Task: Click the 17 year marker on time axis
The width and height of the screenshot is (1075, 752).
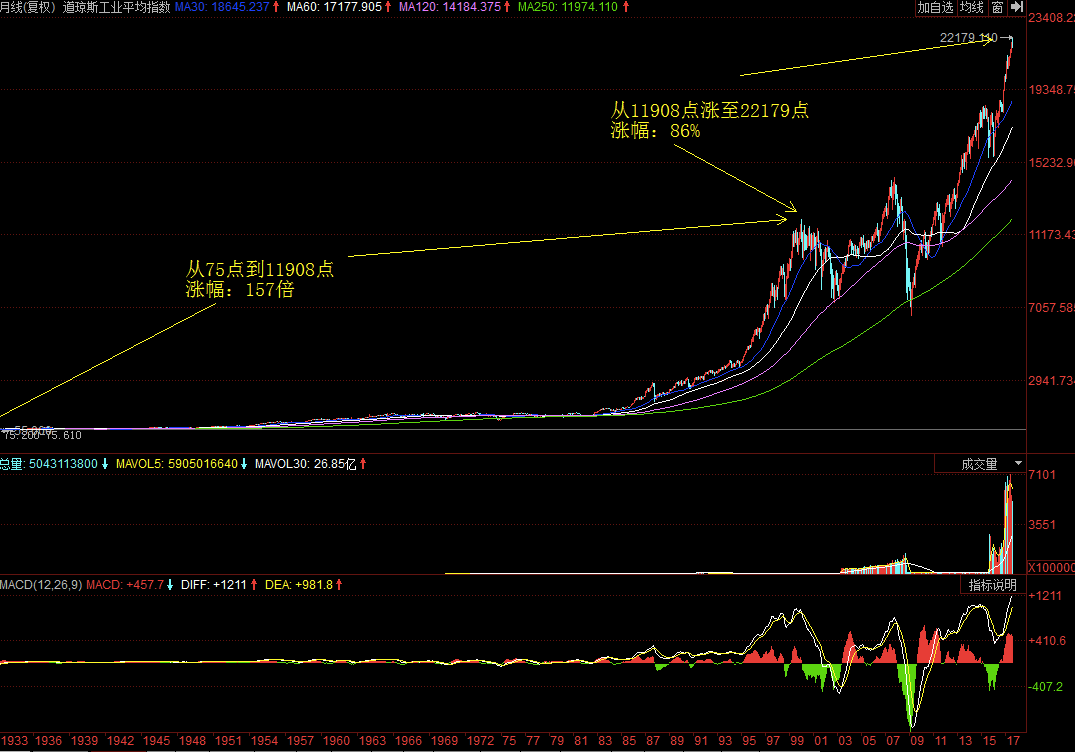Action: click(x=1013, y=740)
